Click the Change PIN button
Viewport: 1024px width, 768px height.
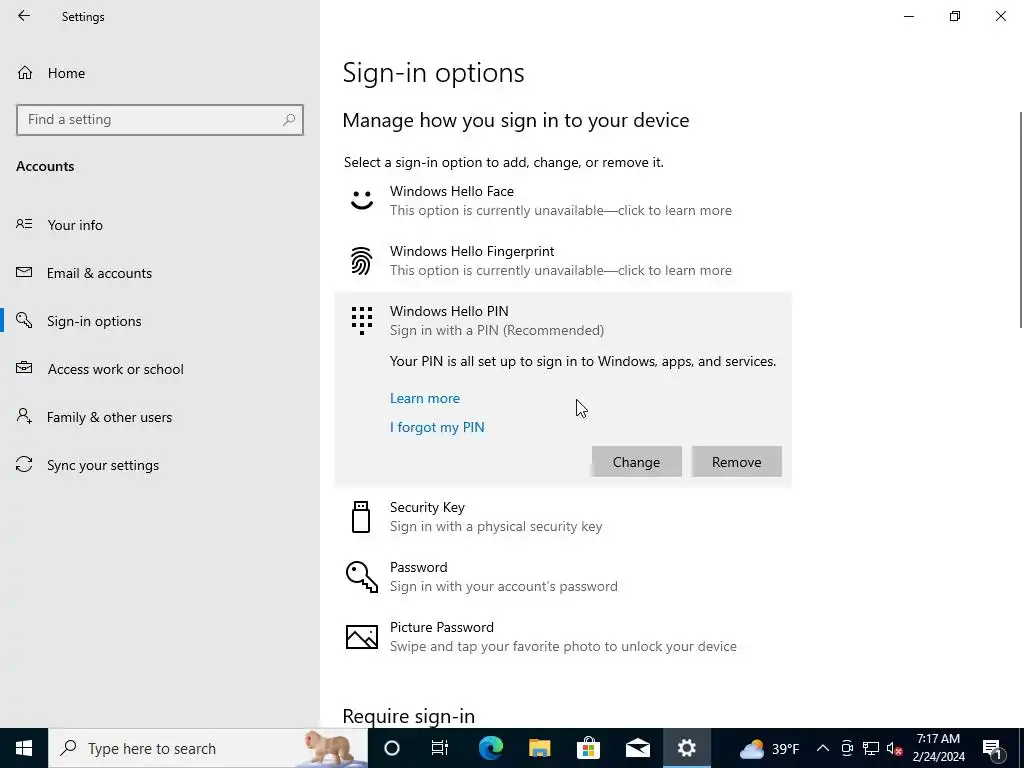637,462
